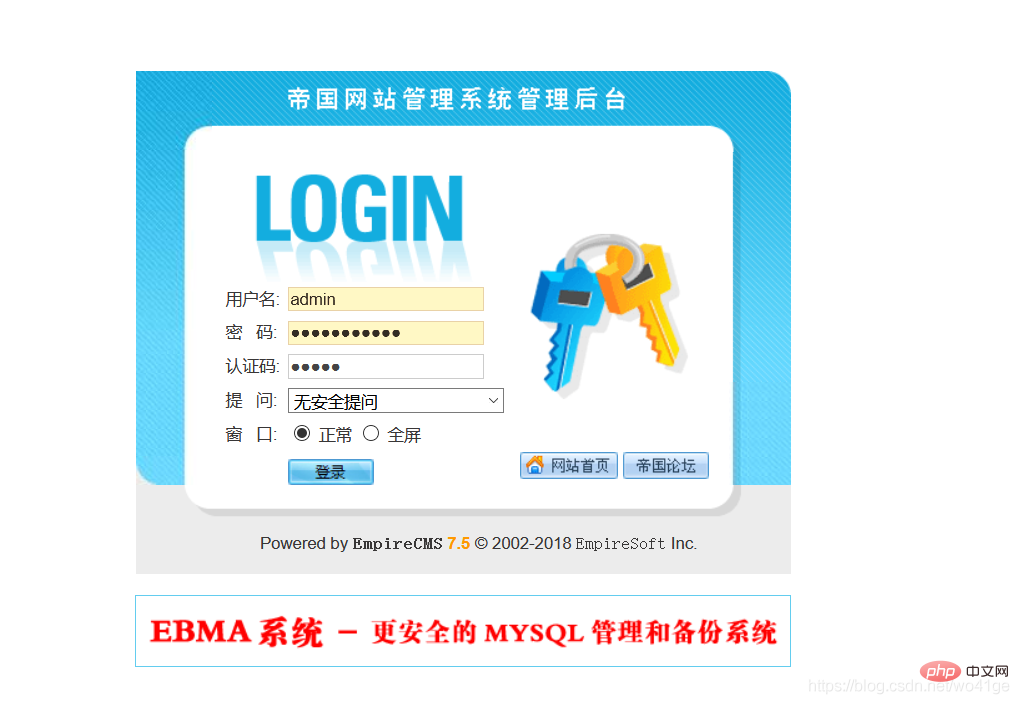Select the 全屏 window radio button

pyautogui.click(x=370, y=433)
